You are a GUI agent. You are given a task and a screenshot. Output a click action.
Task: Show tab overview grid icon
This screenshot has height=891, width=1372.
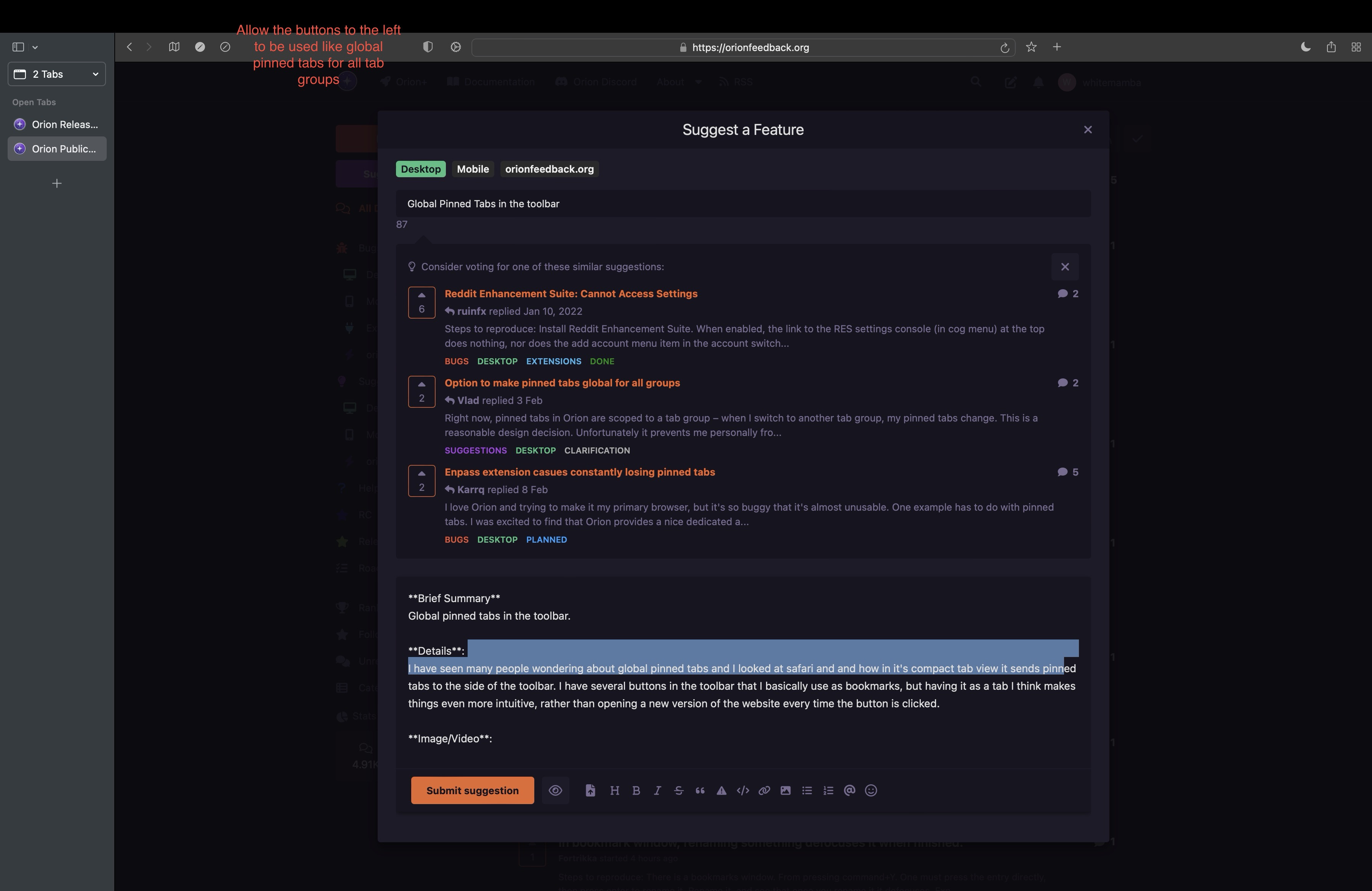click(x=1356, y=47)
